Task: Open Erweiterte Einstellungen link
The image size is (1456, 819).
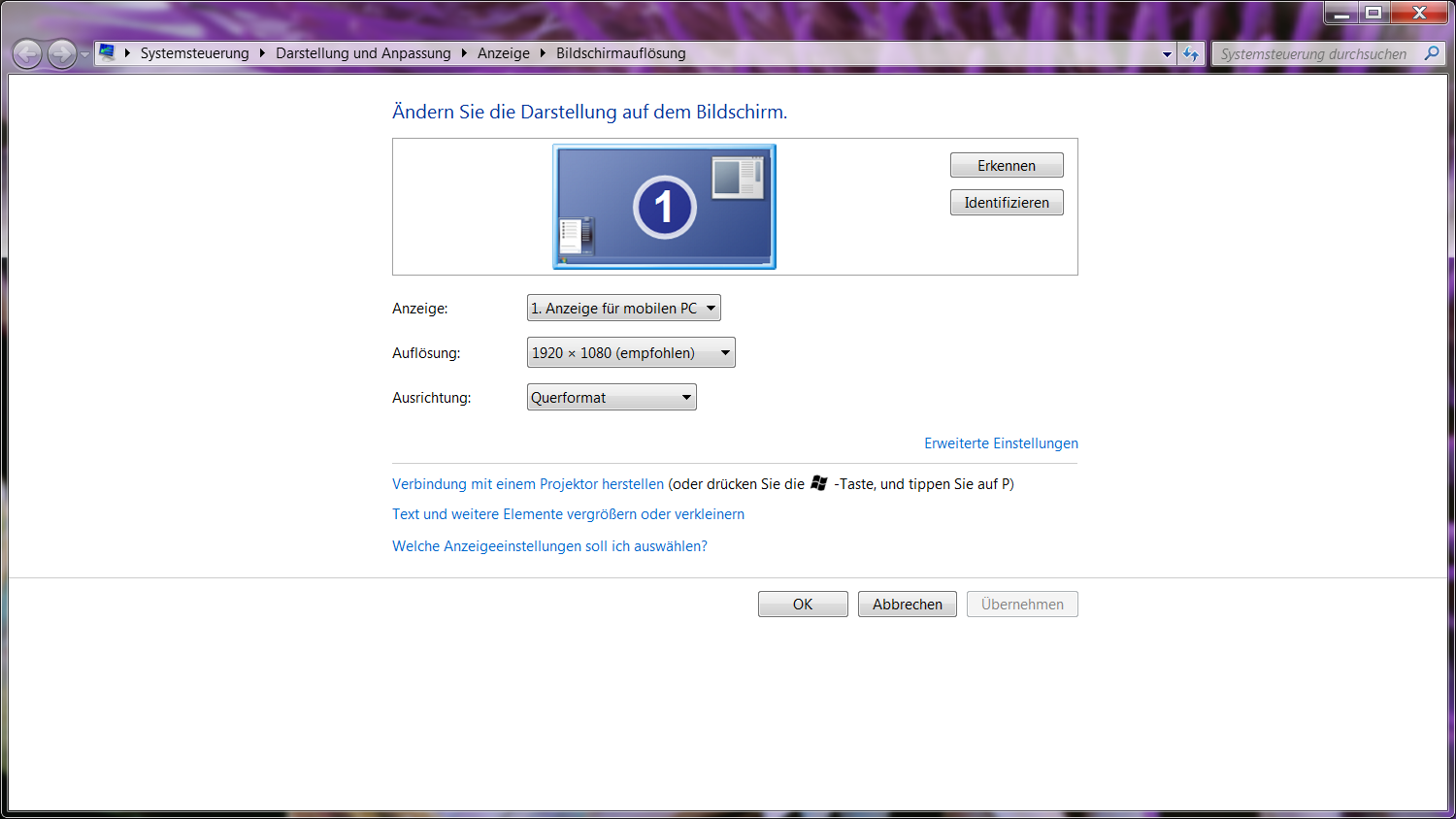Action: 1001,443
